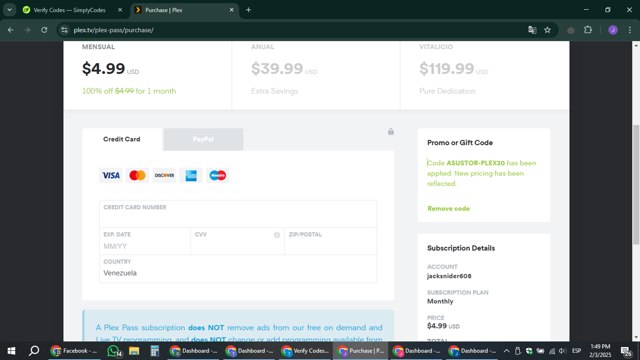Open the Chrome profile avatar
Screen dimensions: 640x360
coord(613,30)
